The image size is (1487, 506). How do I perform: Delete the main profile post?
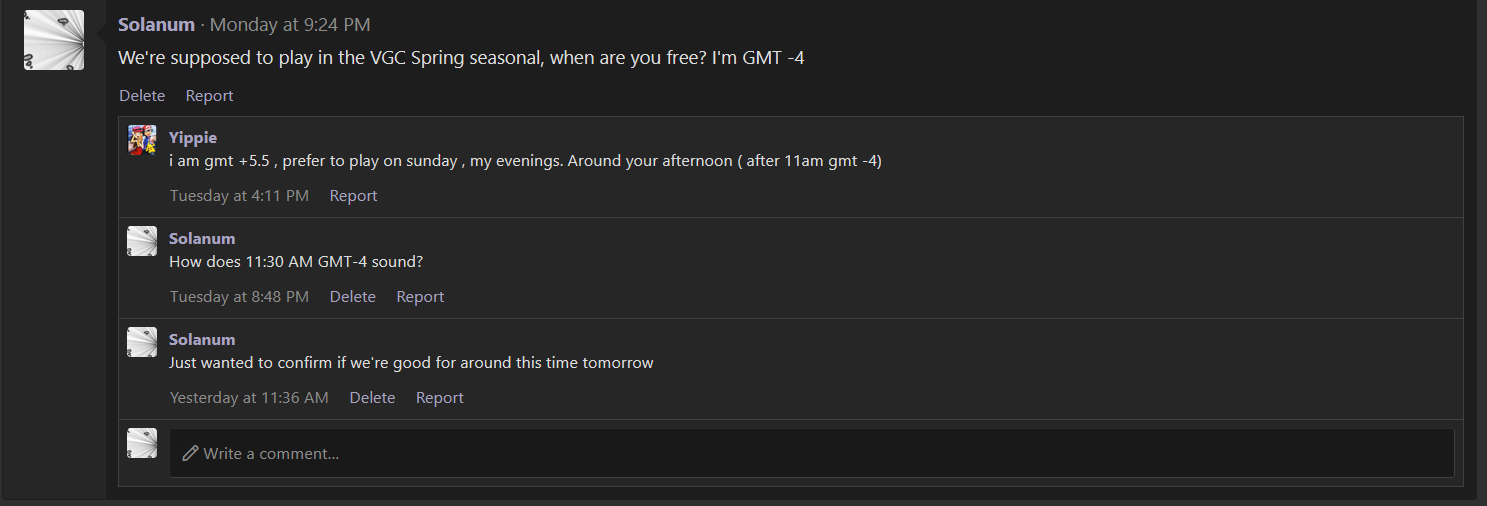[x=142, y=96]
